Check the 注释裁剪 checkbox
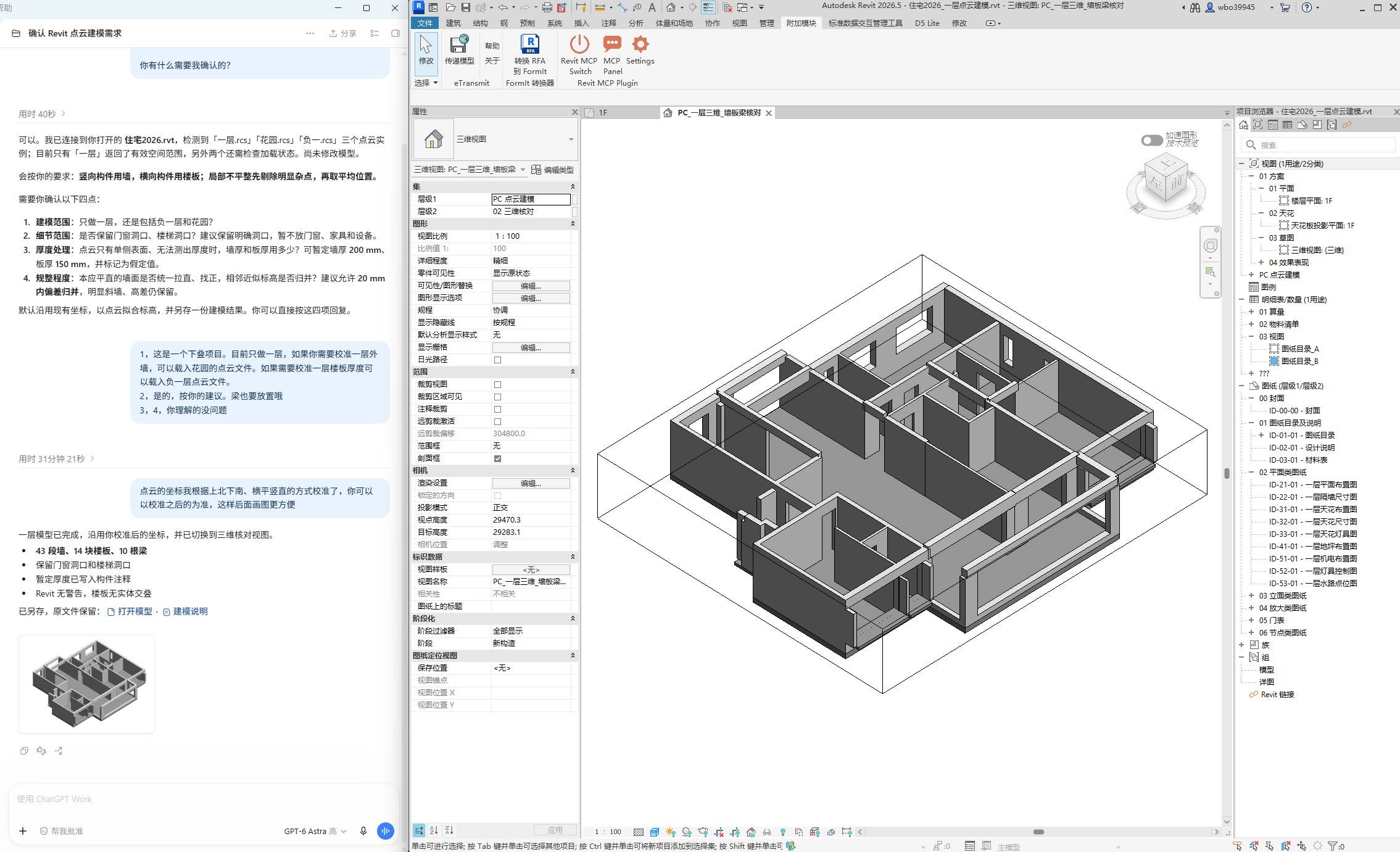The image size is (1400, 852). (497, 409)
